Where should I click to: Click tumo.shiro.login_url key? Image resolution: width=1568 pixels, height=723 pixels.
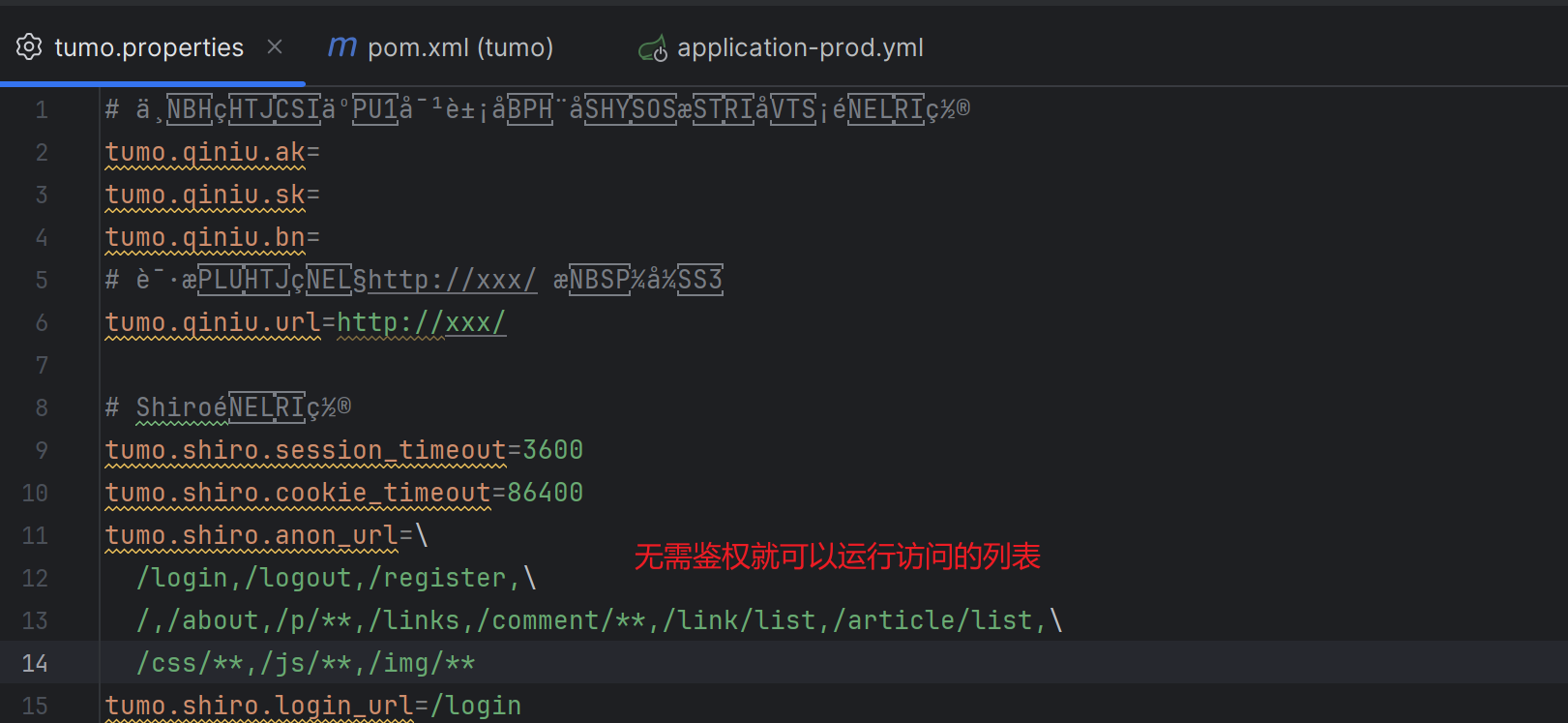pyautogui.click(x=259, y=706)
